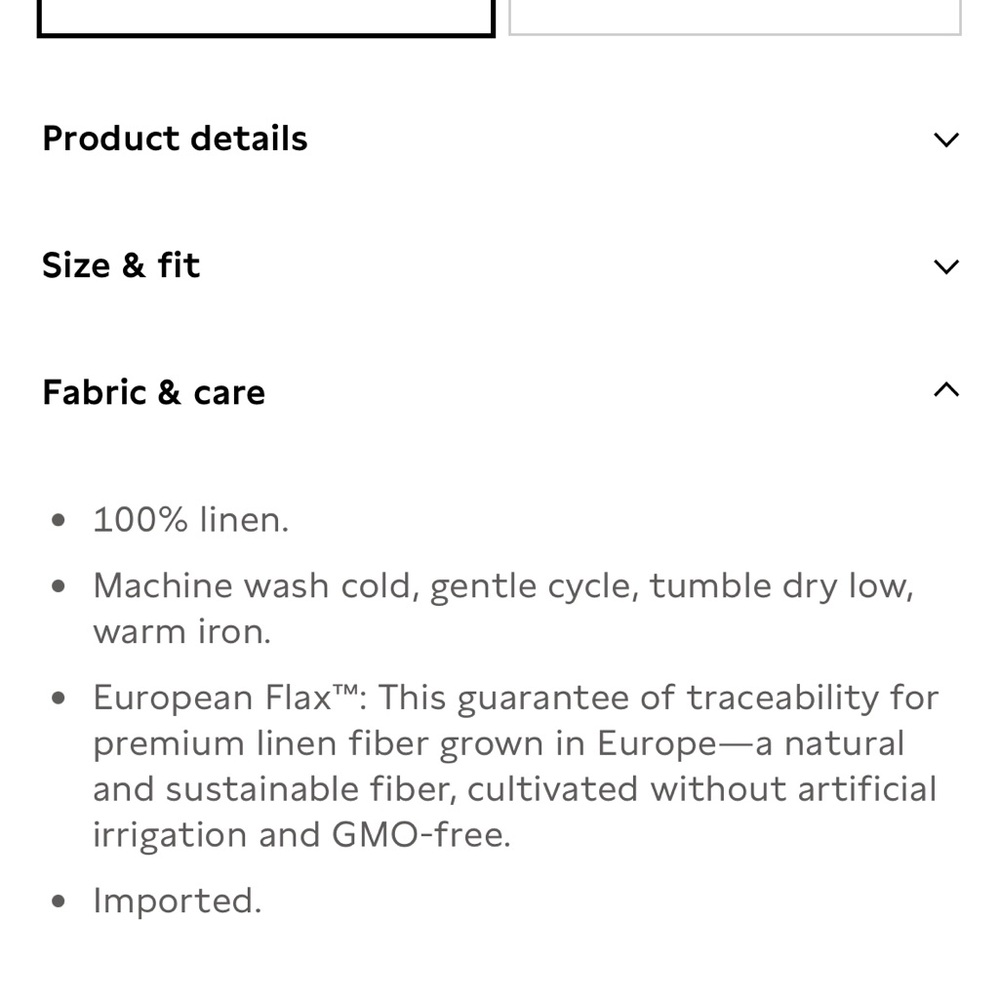Expand the Product details chevron
This screenshot has height=1000, width=1000.
(x=946, y=140)
